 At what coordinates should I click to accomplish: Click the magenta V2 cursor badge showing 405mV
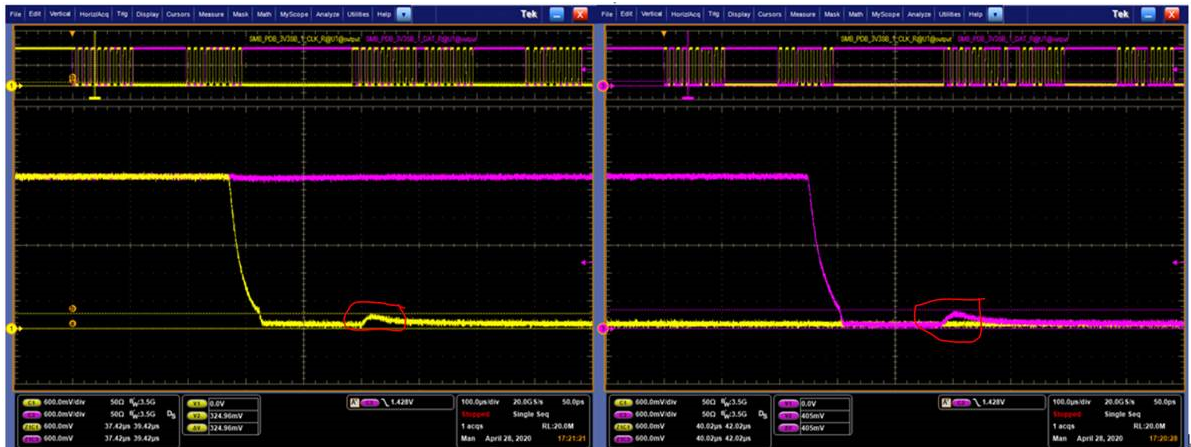pyautogui.click(x=788, y=417)
